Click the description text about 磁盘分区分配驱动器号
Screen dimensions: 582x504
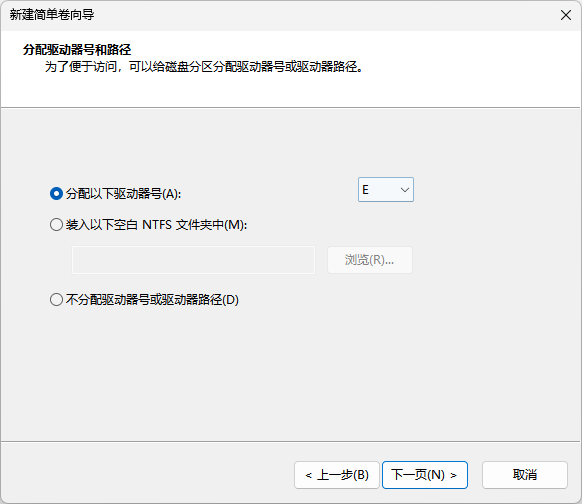pyautogui.click(x=204, y=67)
